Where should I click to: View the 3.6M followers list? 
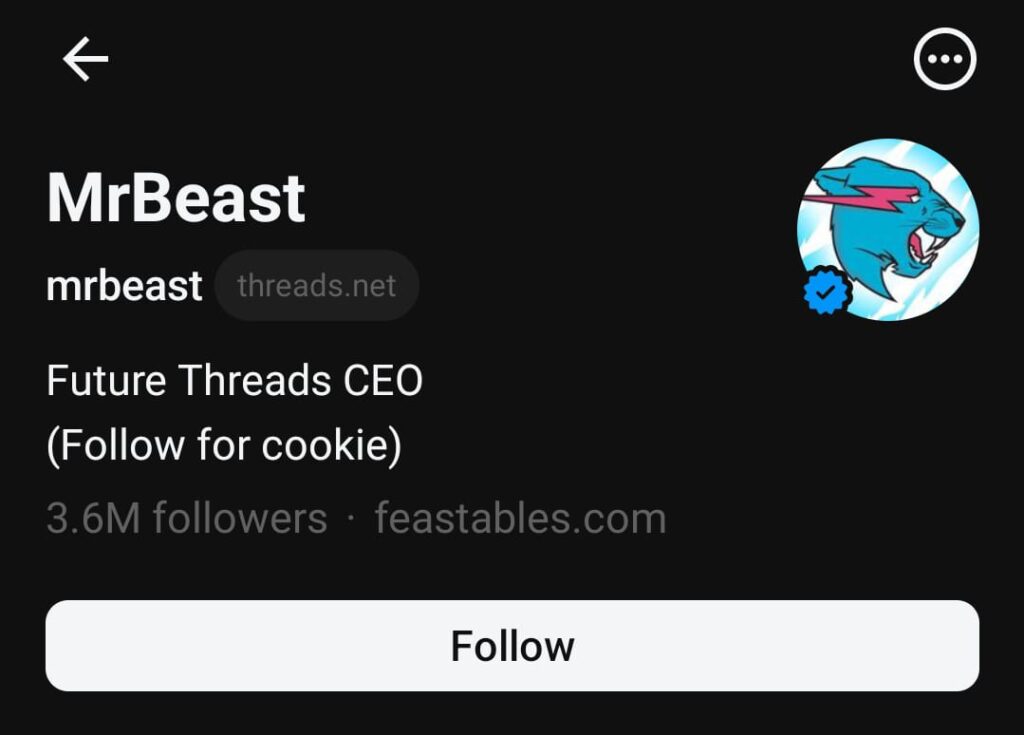(183, 517)
